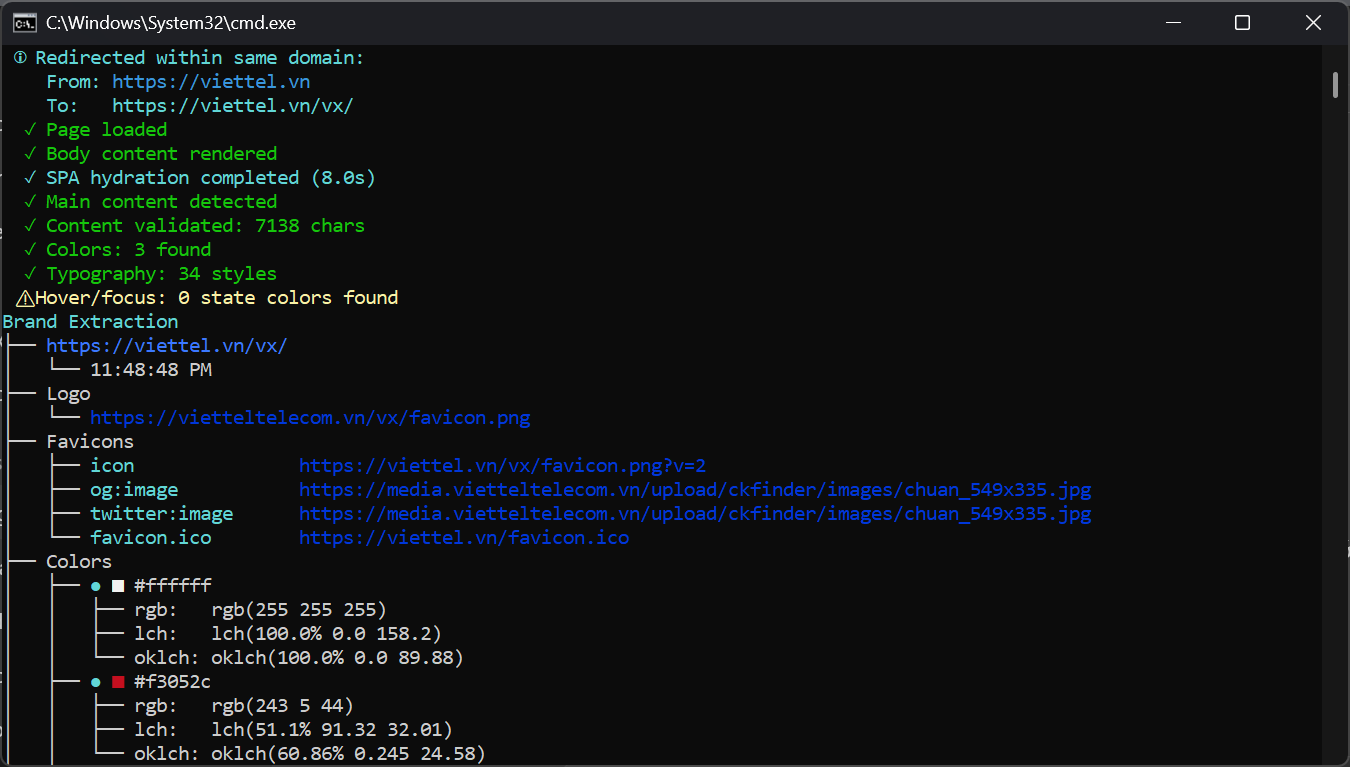
Task: Maximize the cmd.exe window
Action: [x=1242, y=23]
